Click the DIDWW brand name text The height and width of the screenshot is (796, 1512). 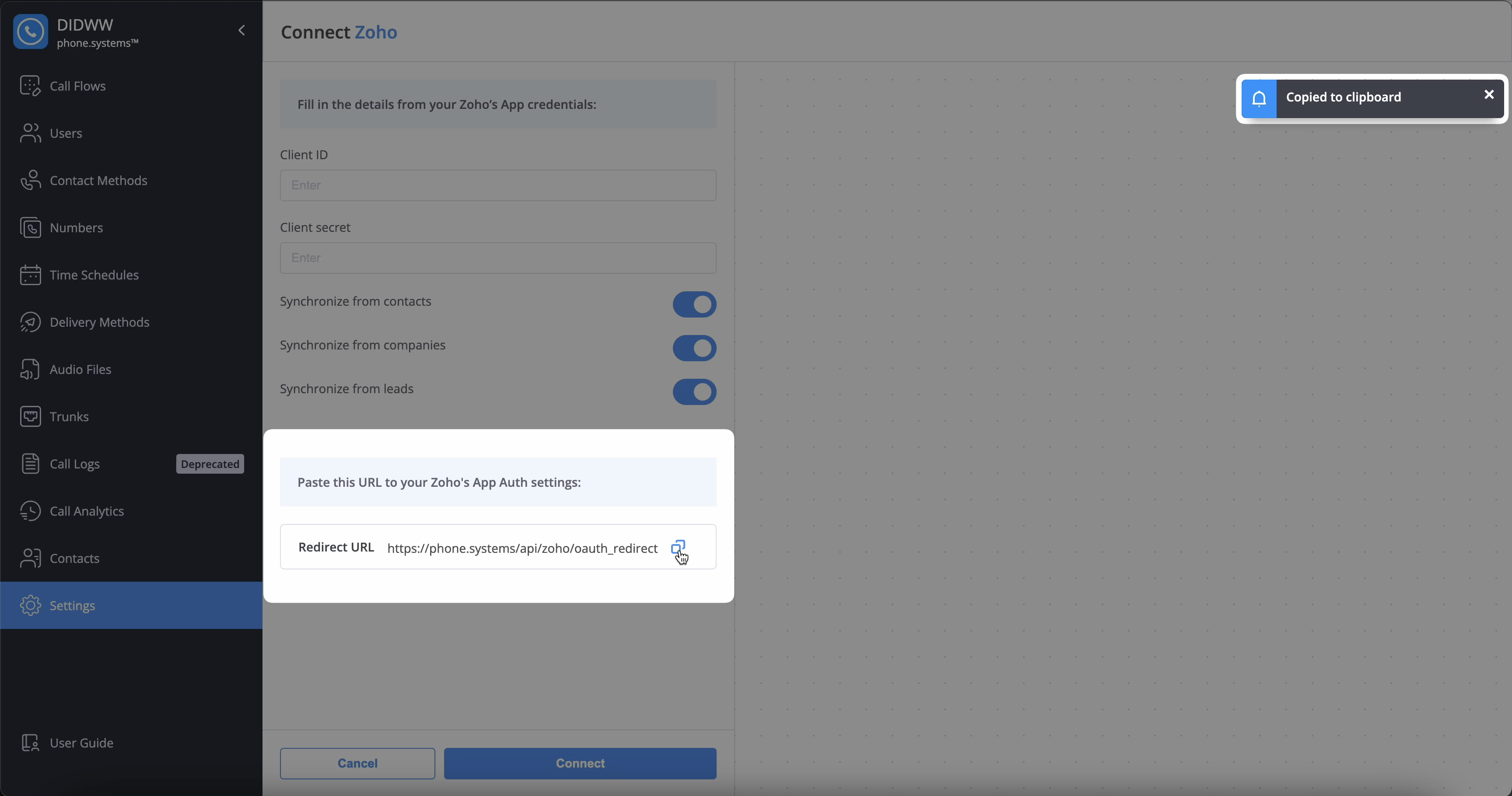85,24
